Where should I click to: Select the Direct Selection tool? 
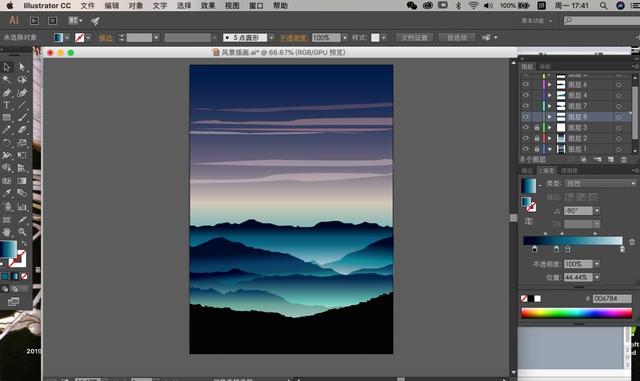pyautogui.click(x=22, y=67)
